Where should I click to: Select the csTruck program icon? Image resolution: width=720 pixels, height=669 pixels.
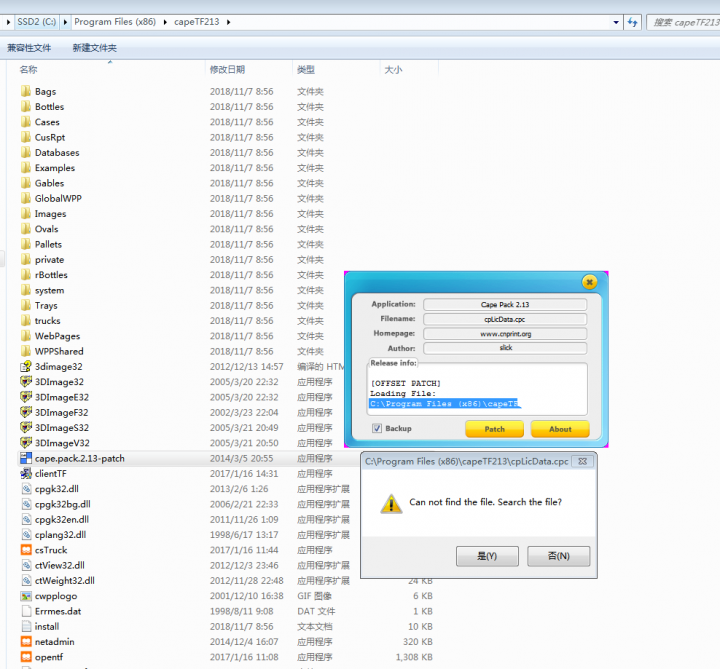pyautogui.click(x=26, y=550)
